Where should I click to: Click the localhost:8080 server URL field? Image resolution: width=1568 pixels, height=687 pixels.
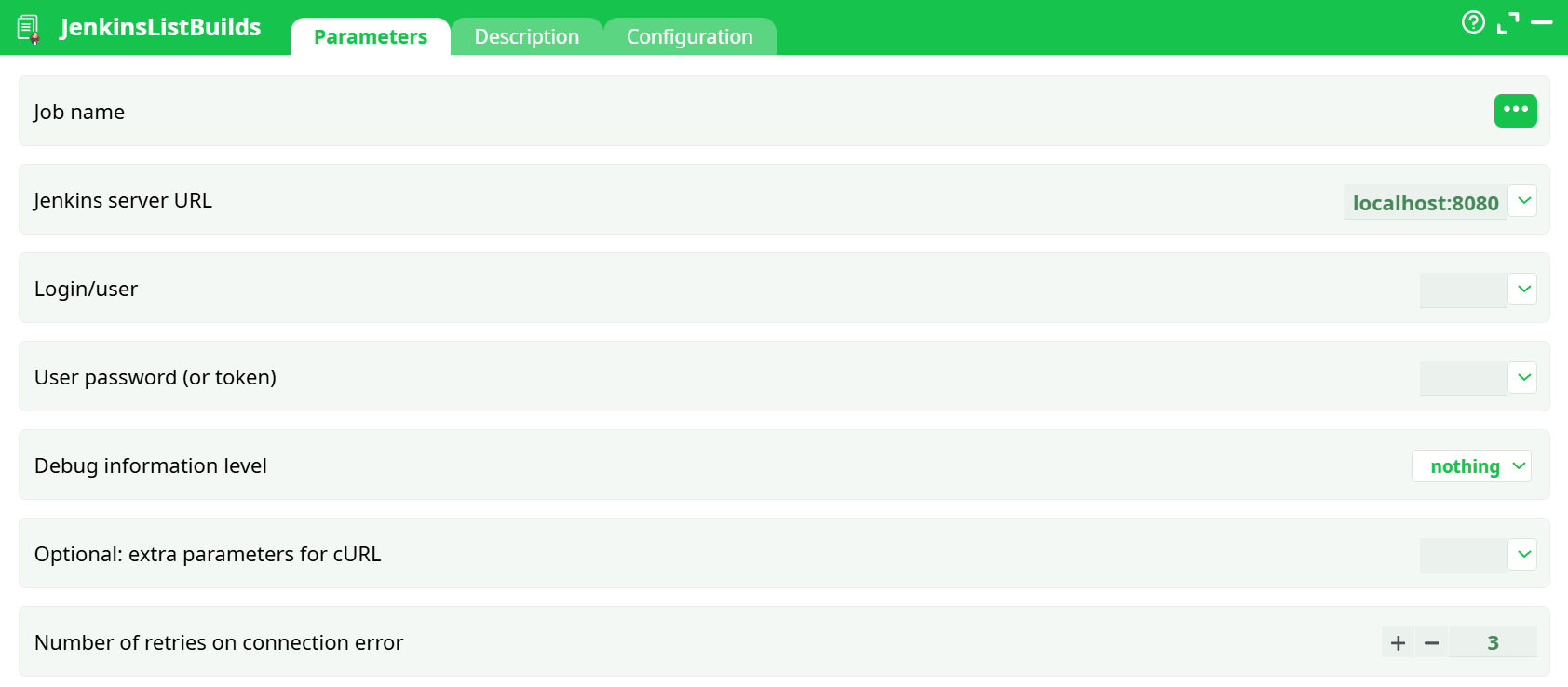point(1426,202)
